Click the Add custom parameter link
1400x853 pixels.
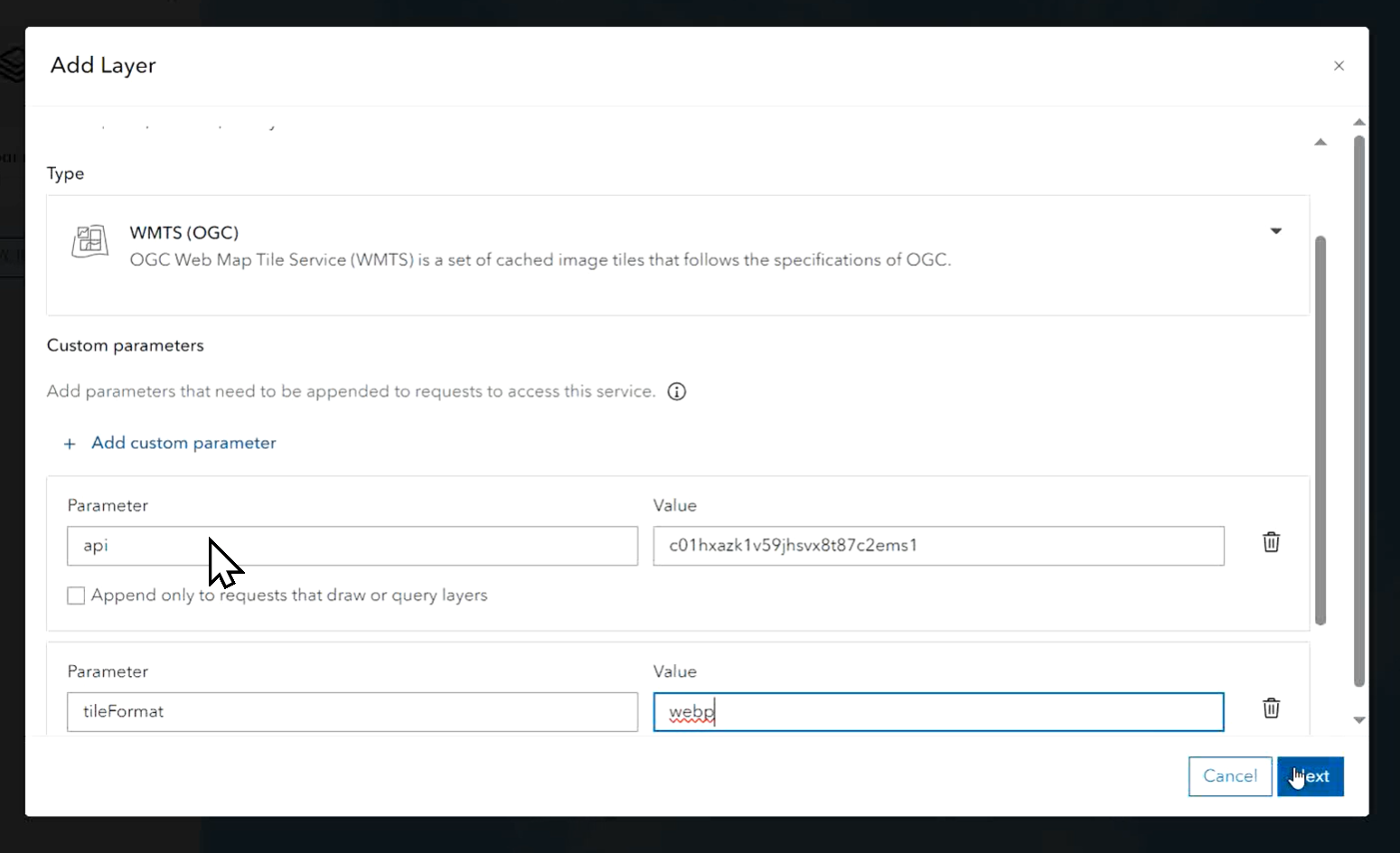(183, 443)
